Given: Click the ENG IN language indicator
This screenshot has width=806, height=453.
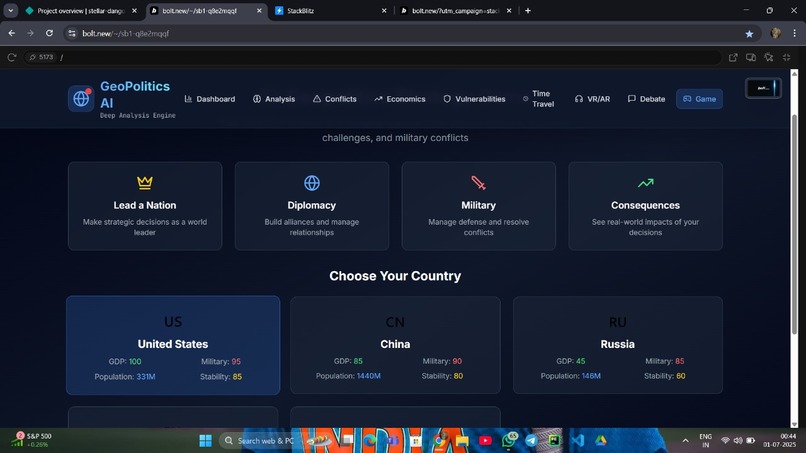Looking at the screenshot, I should 706,441.
